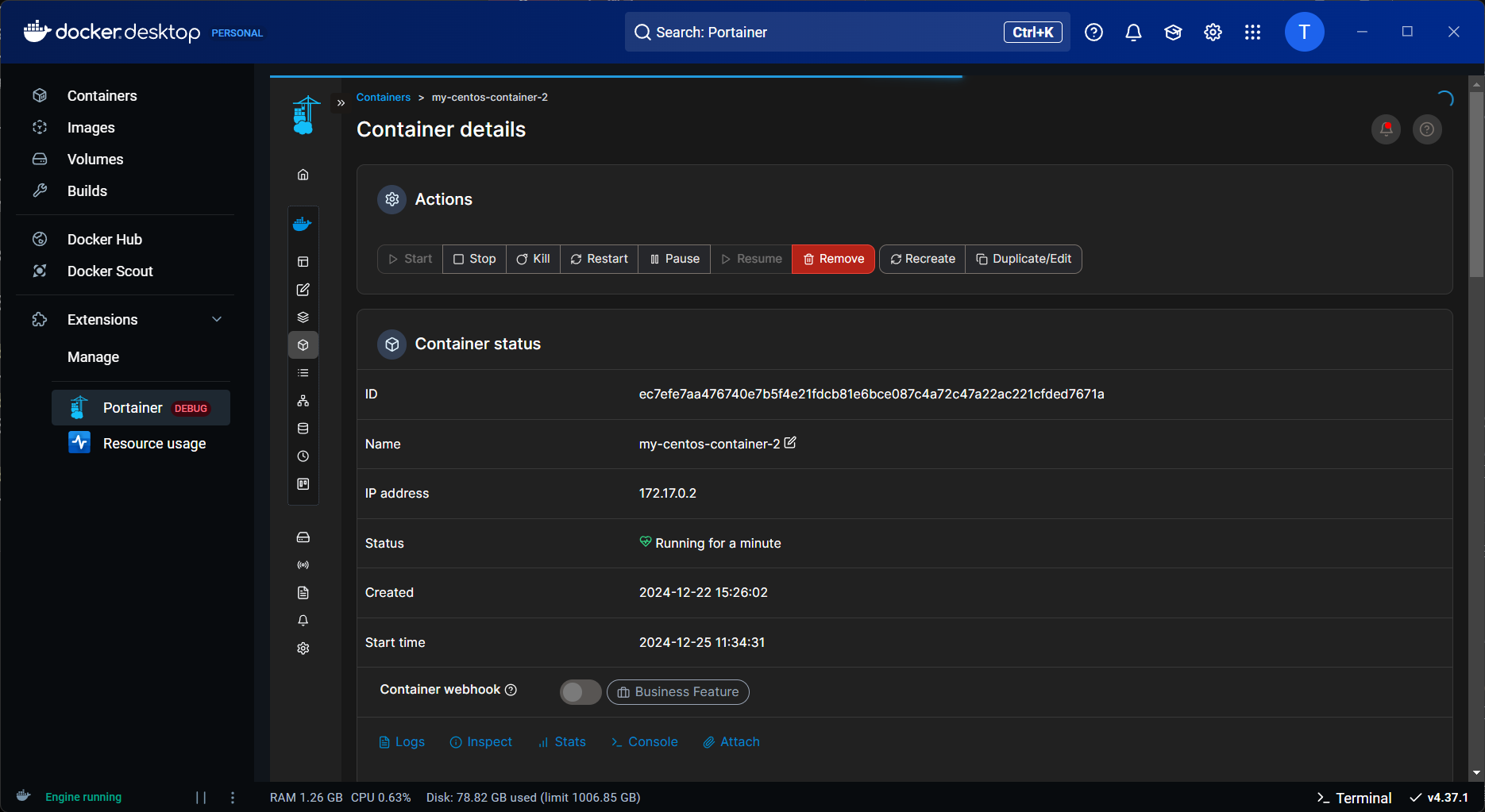Open the container Stats link
Viewport: 1485px width, 812px height.
(x=562, y=742)
